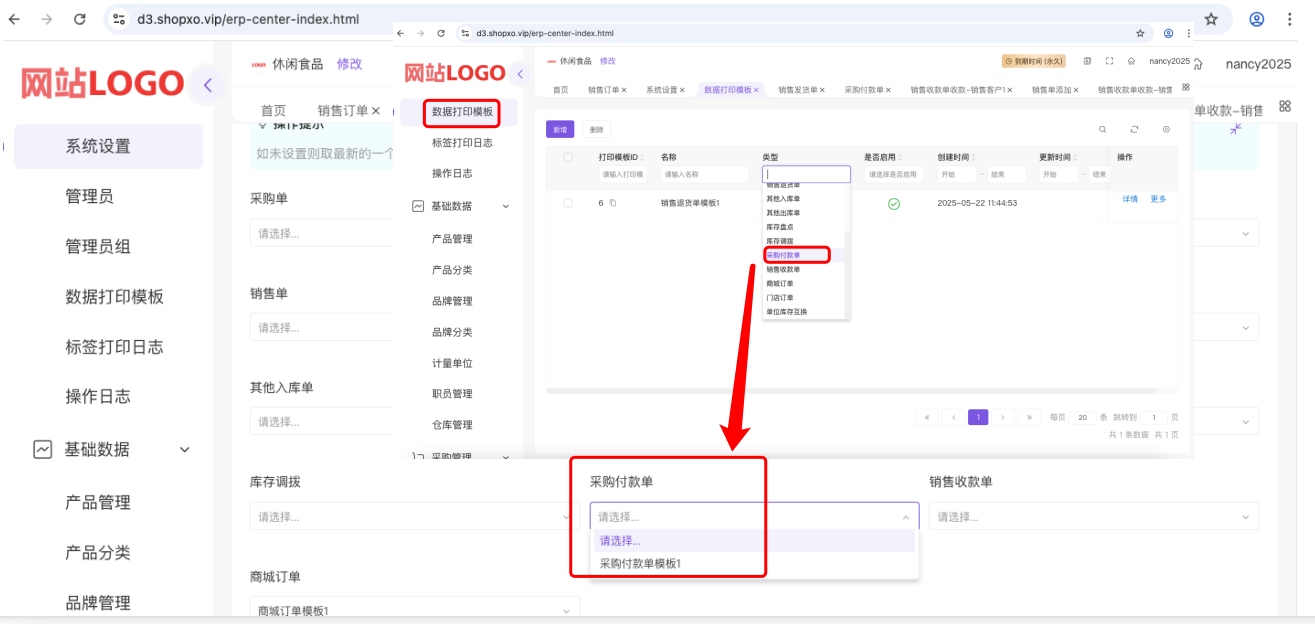Copy template ID 6 with the copy icon
The width and height of the screenshot is (1315, 624).
click(x=613, y=203)
